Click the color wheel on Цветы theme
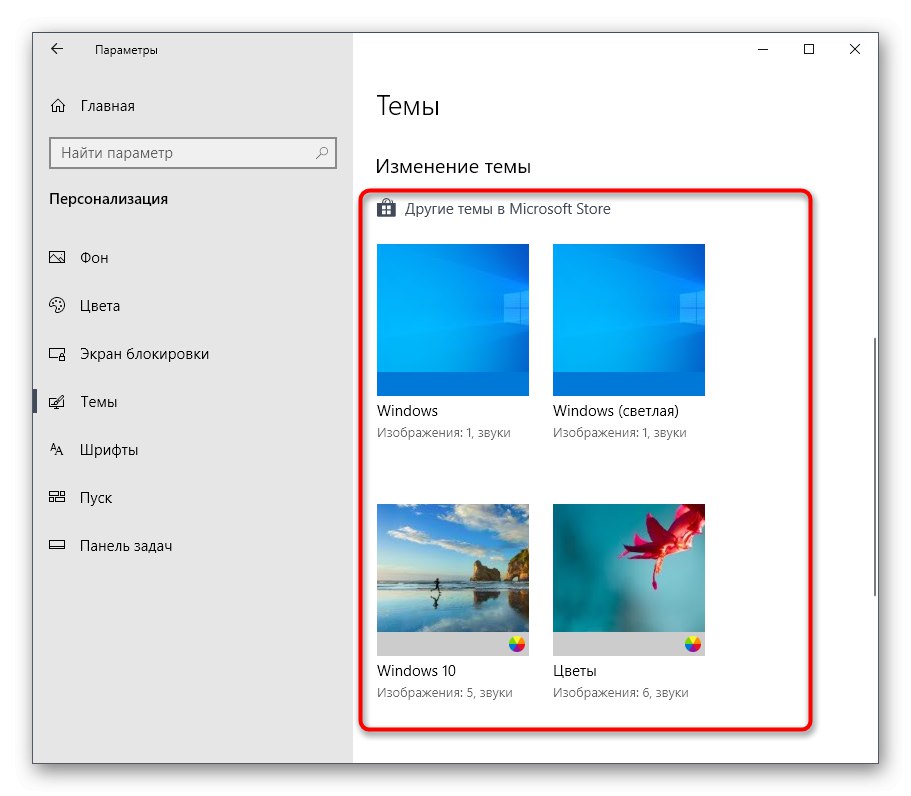Viewport: 911px width, 796px height. [692, 644]
